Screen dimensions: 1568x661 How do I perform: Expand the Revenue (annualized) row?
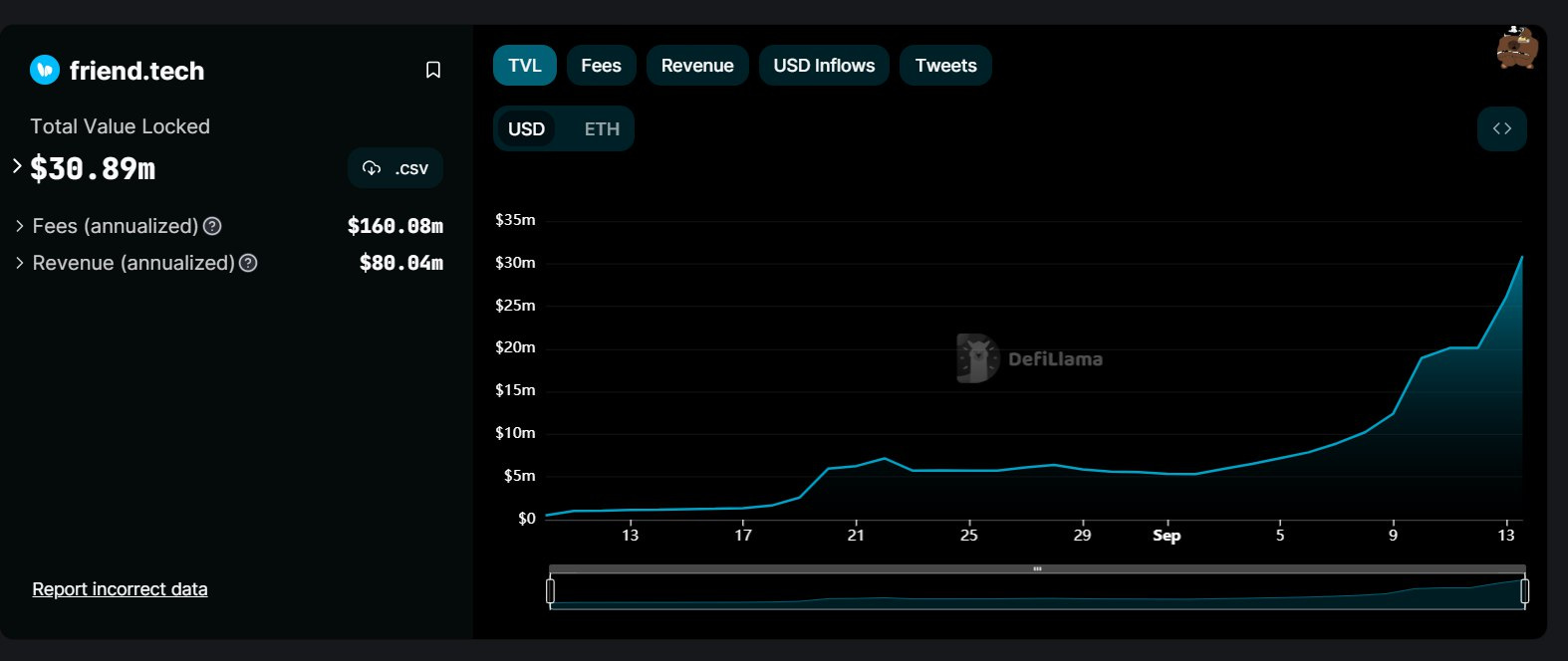coord(20,263)
